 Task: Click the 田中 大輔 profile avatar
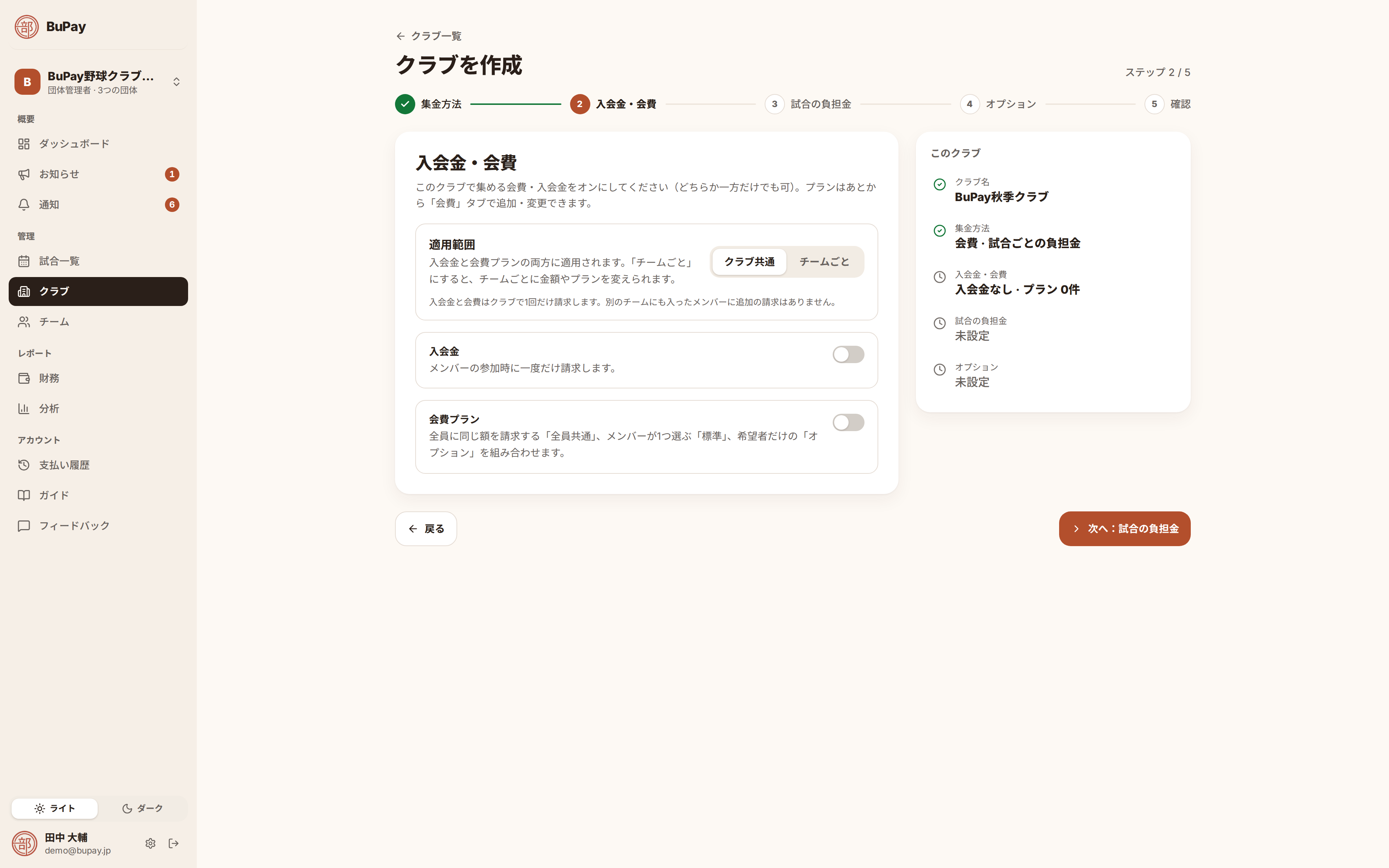click(x=25, y=843)
